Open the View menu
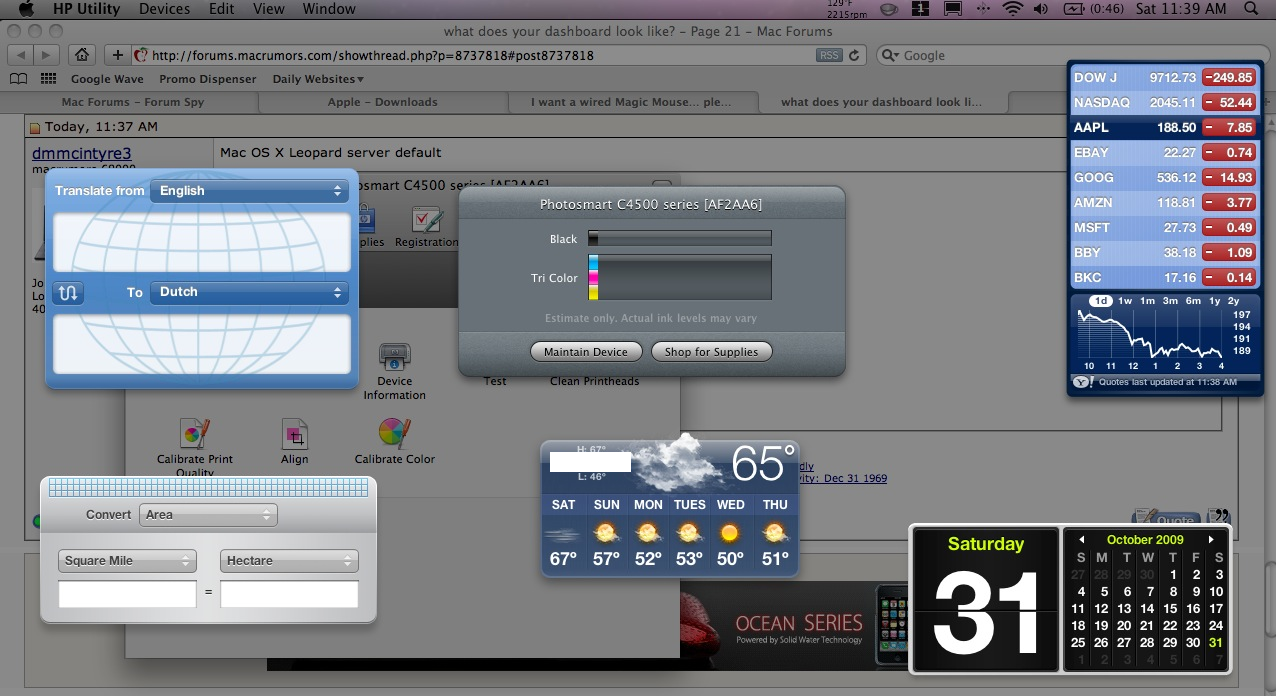The height and width of the screenshot is (696, 1276). coord(269,9)
